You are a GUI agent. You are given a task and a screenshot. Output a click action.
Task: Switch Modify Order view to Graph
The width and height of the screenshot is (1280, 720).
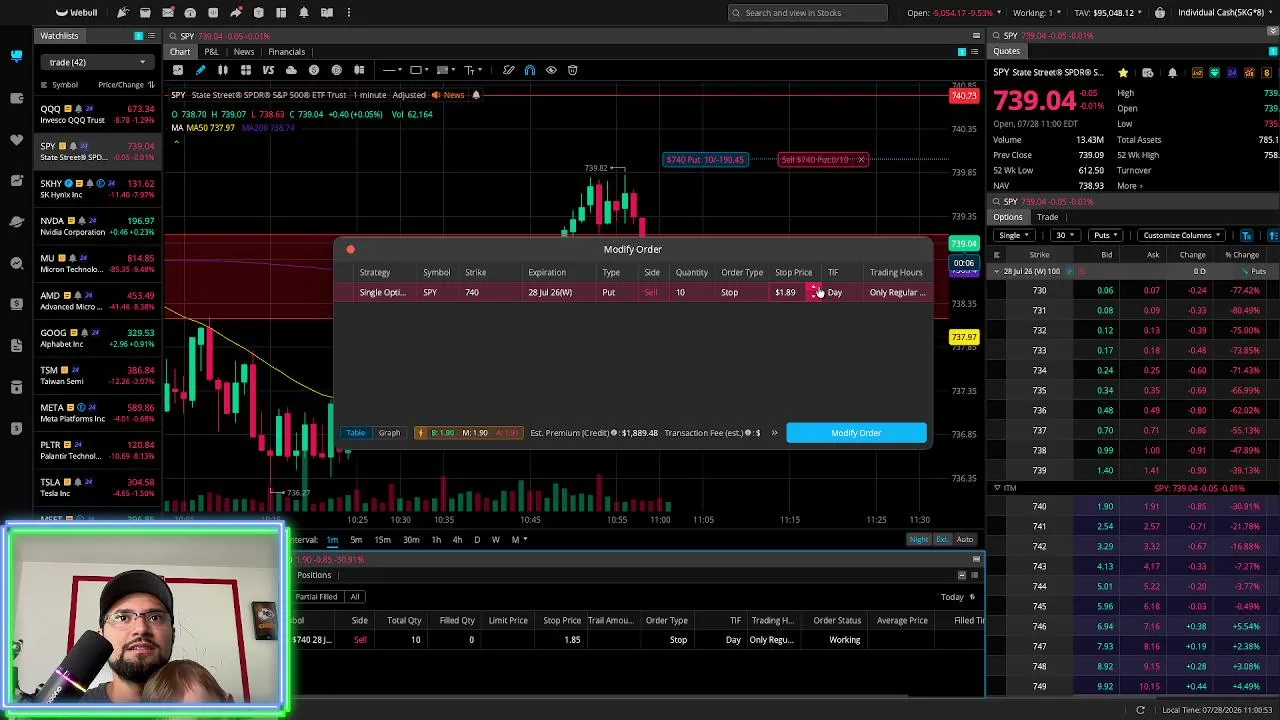(x=389, y=433)
